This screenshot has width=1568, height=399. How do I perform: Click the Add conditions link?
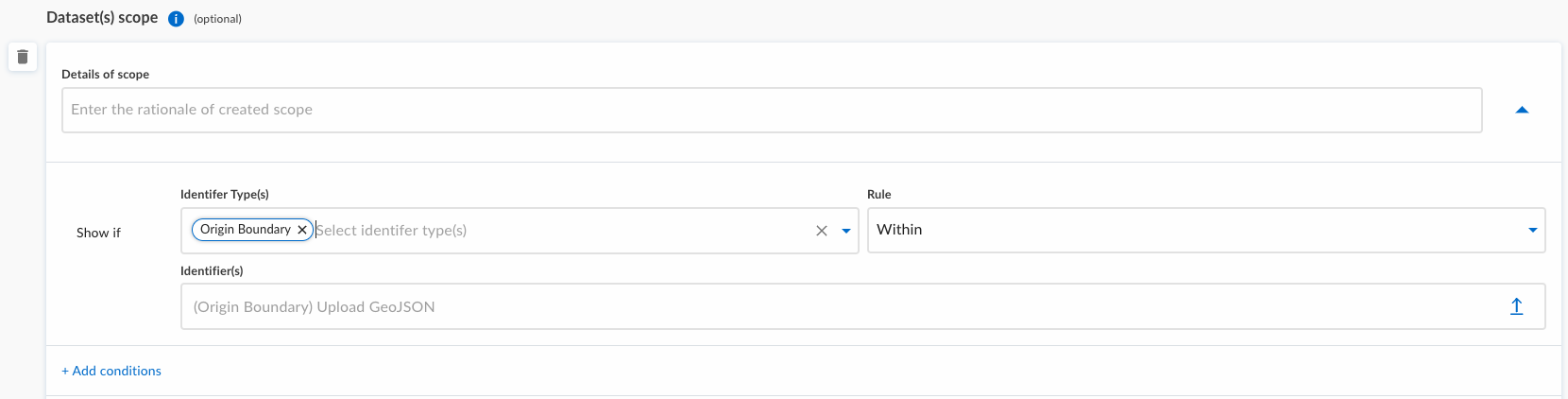[x=111, y=371]
